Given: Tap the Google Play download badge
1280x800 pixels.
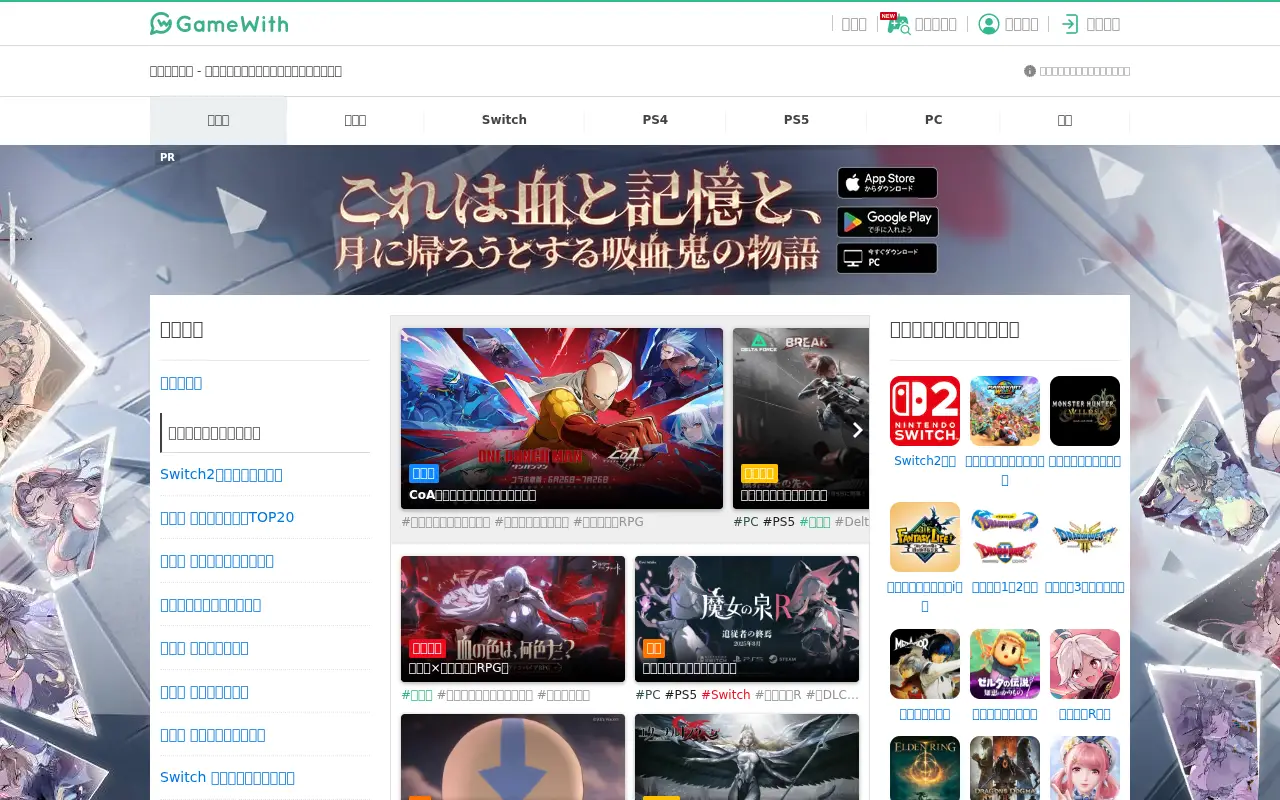Looking at the screenshot, I should point(887,221).
